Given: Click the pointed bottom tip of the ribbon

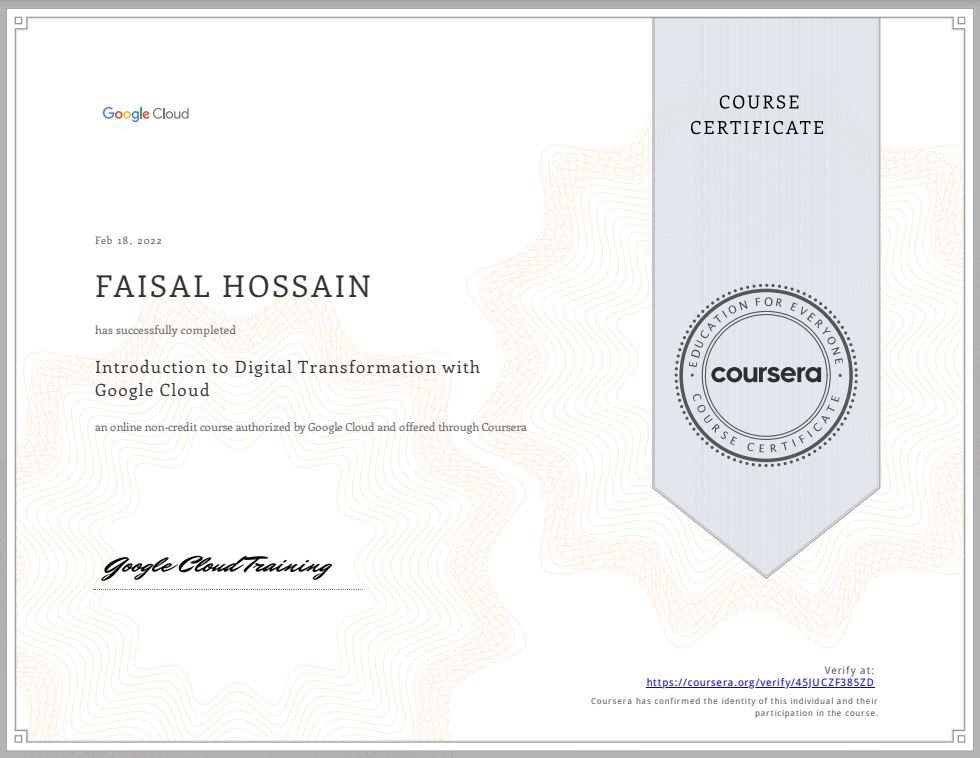Looking at the screenshot, I should click(x=766, y=572).
